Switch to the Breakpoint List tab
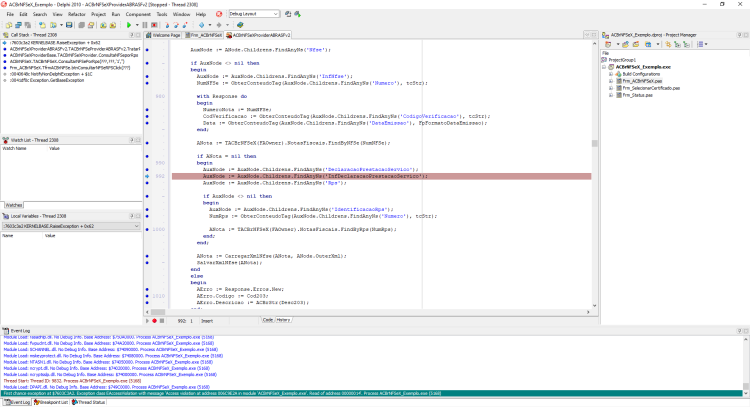The height and width of the screenshot is (407, 750). 51,402
